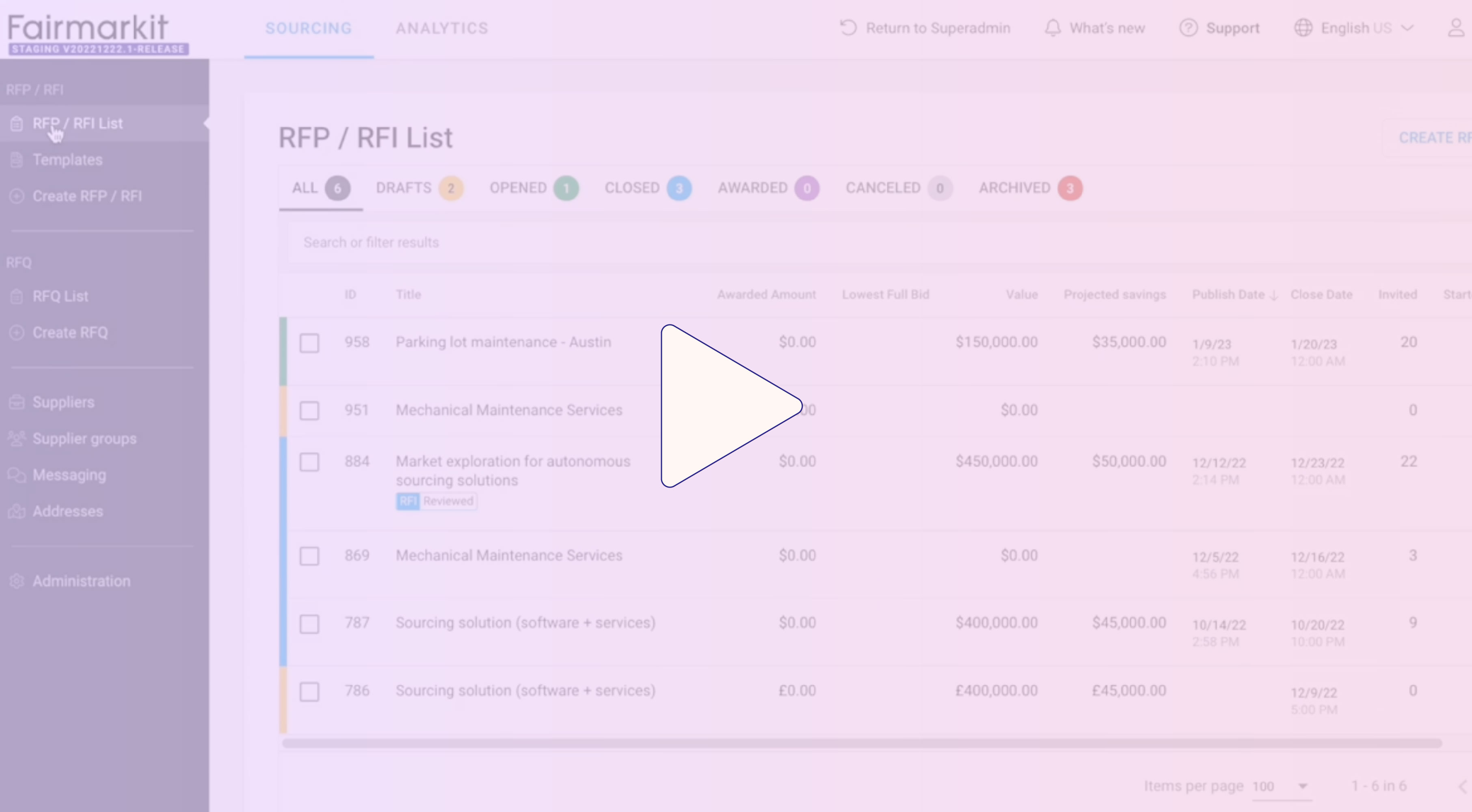The width and height of the screenshot is (1472, 812).
Task: Click Return to Superadmin arrow icon
Action: pyautogui.click(x=849, y=28)
